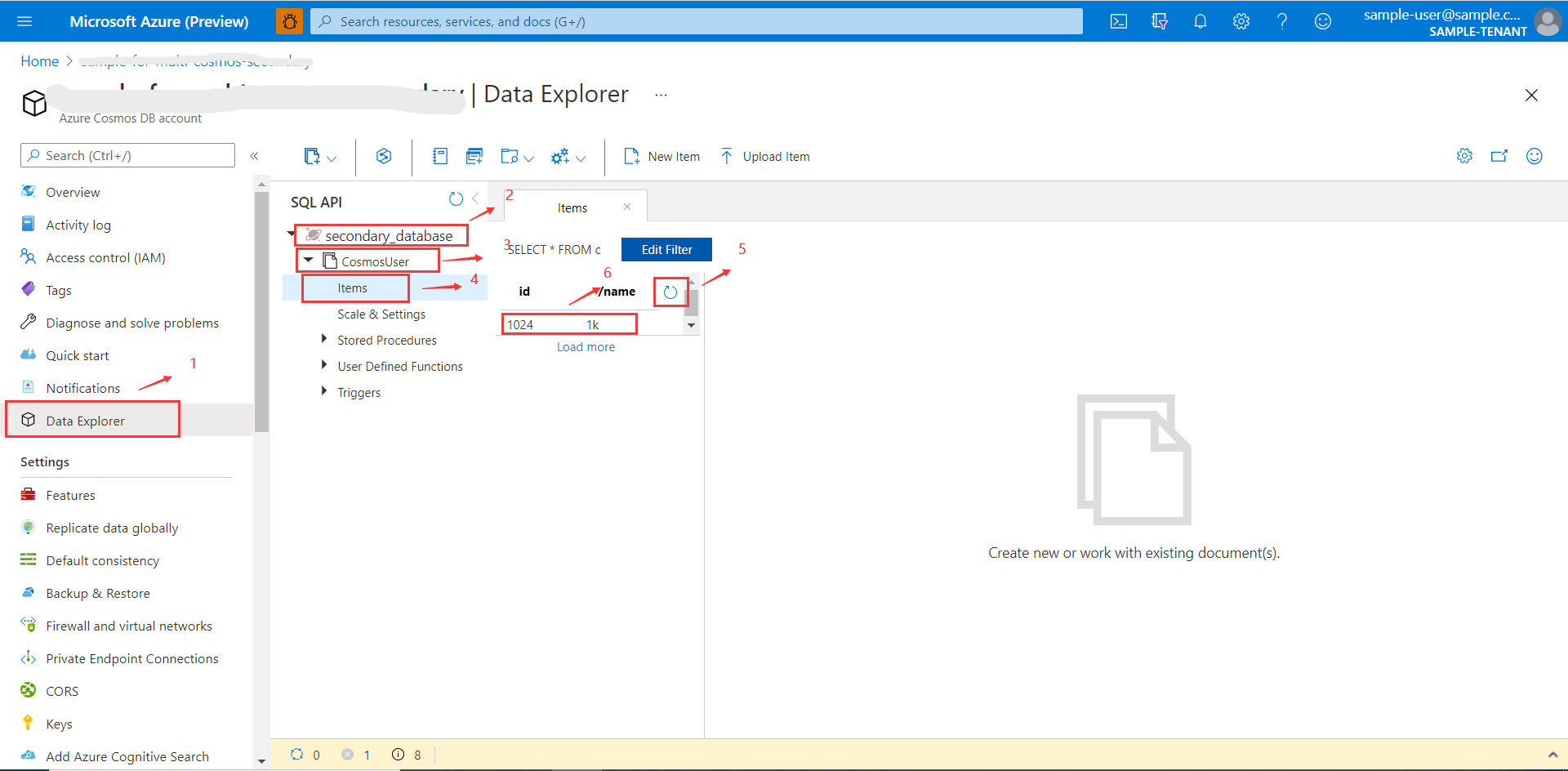Select Data Explorer in the resource menu

86,421
